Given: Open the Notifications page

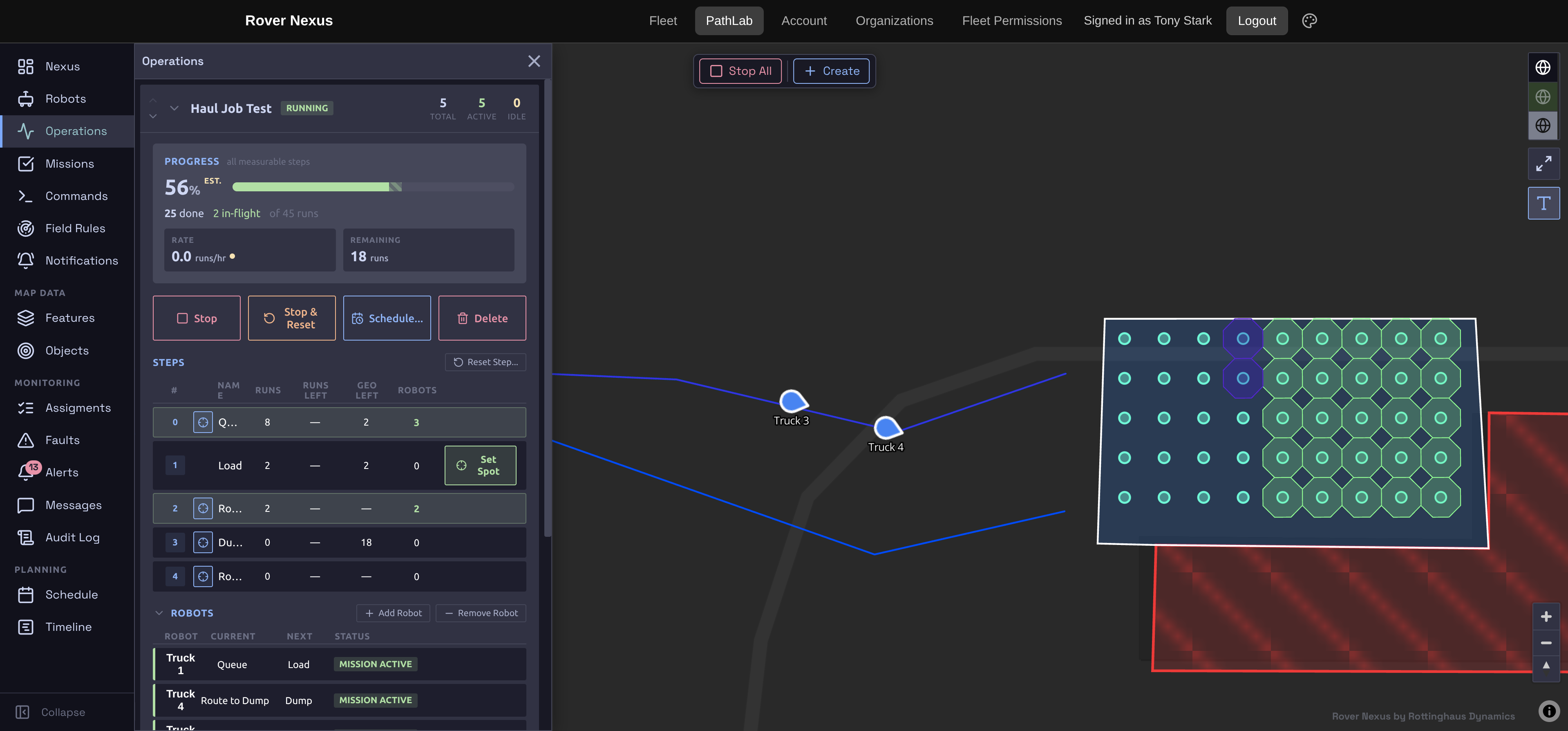Looking at the screenshot, I should [67, 260].
